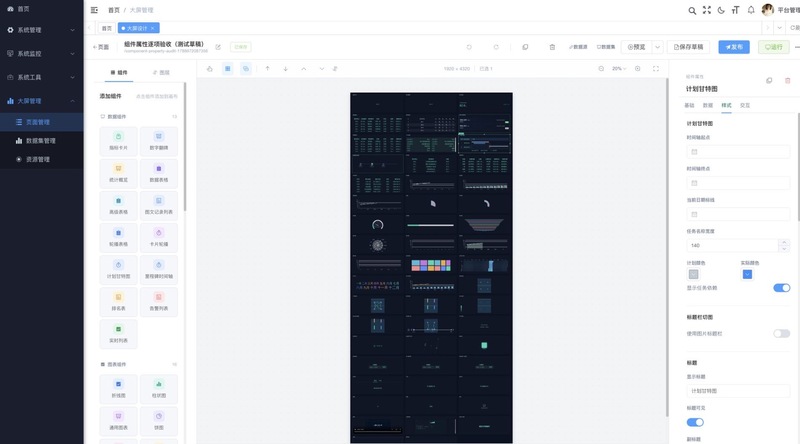Switch to the 数据 tab in properties panel
This screenshot has width=800, height=444.
pyautogui.click(x=707, y=105)
